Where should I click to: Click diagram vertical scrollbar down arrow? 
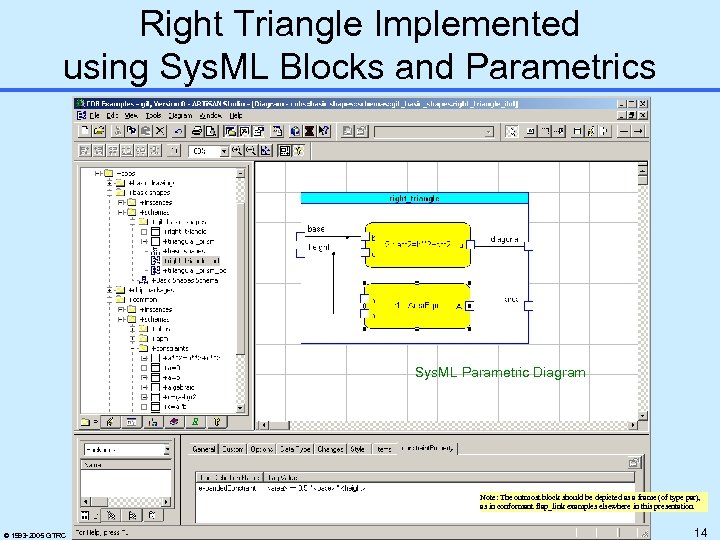(642, 416)
